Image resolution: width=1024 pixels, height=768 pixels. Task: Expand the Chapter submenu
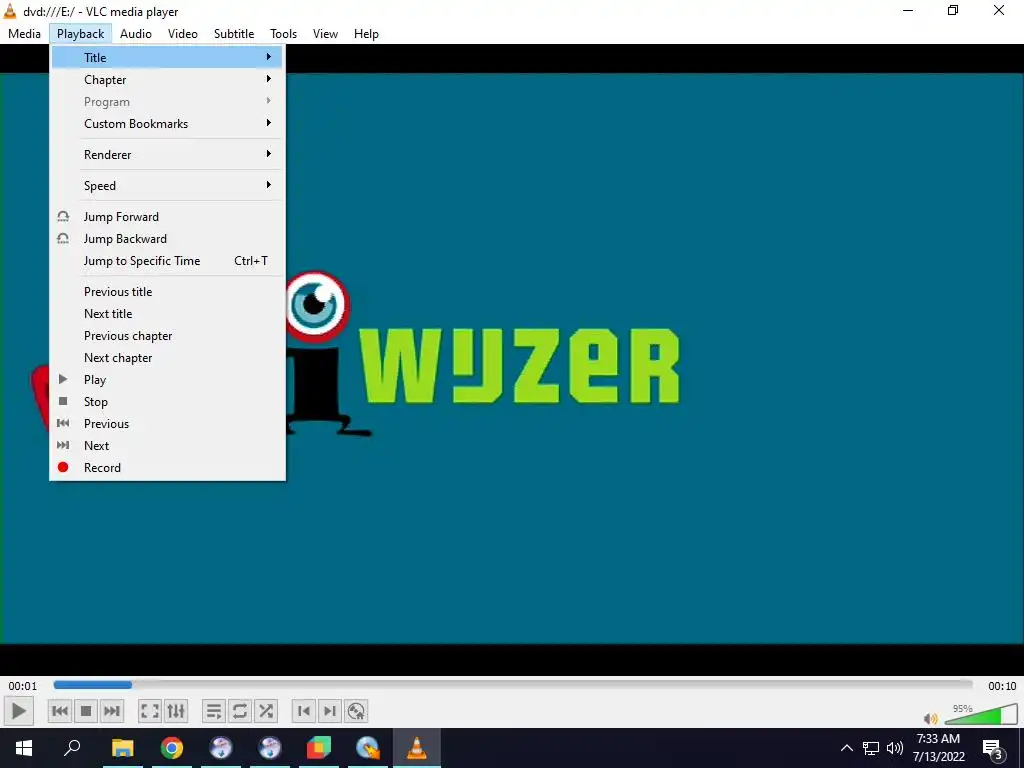click(x=167, y=80)
